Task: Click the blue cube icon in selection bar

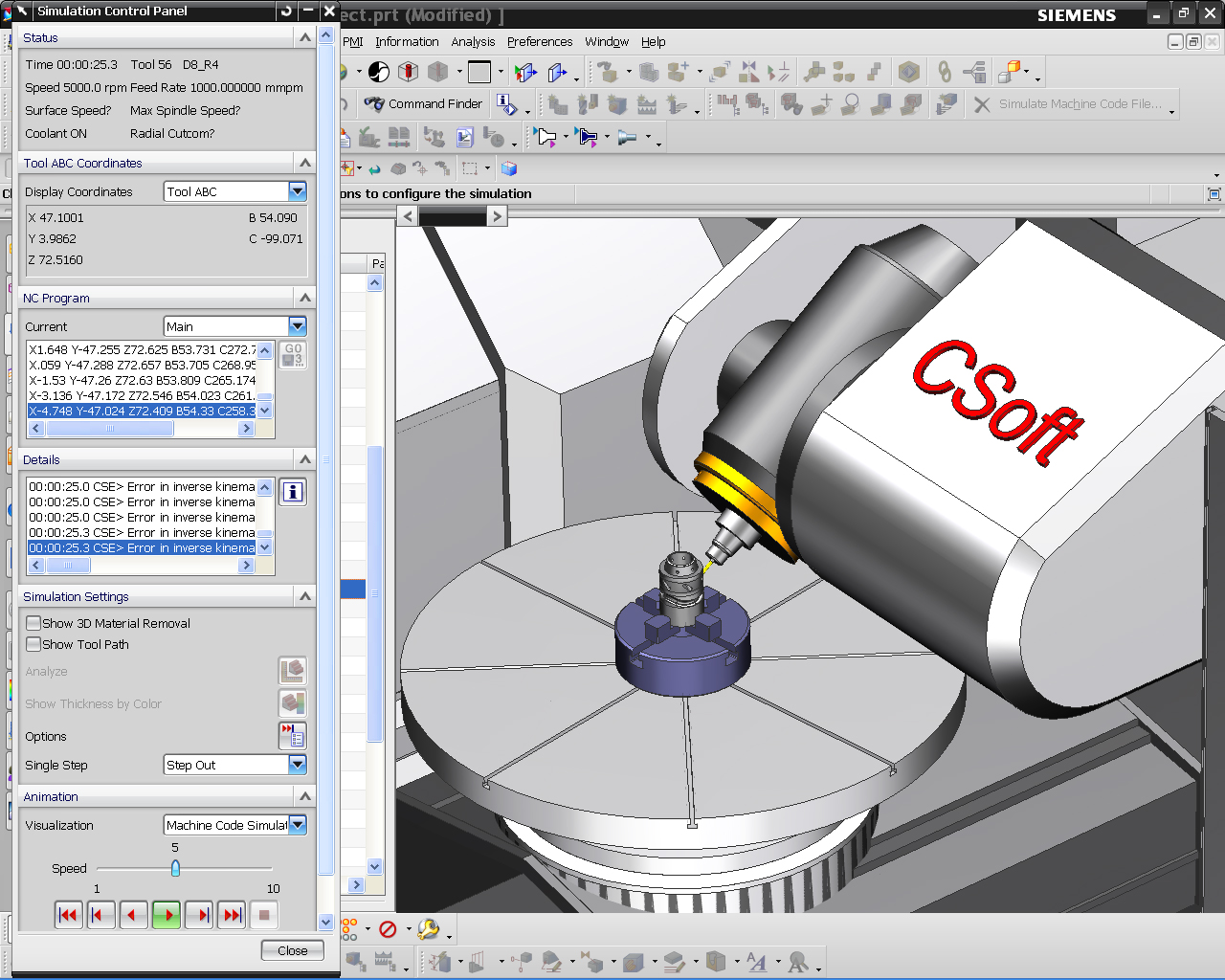Action: click(509, 168)
